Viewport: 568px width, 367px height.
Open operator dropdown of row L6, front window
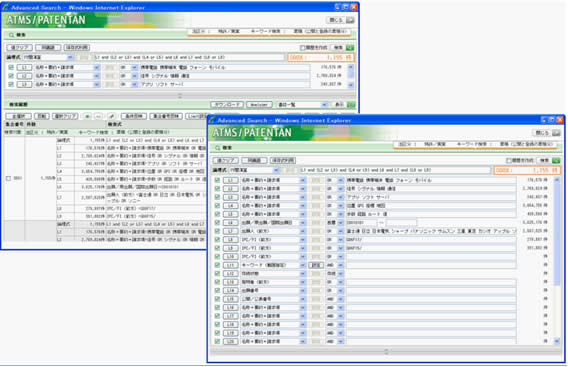point(341,222)
